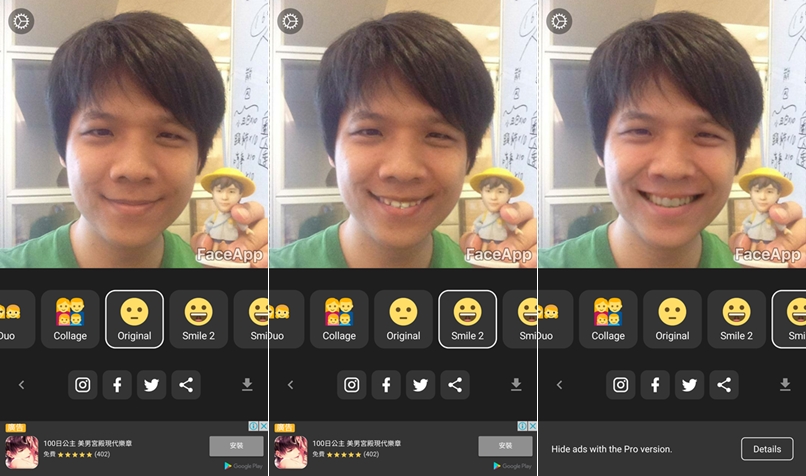Tap the 安裝 install button in left ad
This screenshot has height=476, width=806.
[x=236, y=446]
